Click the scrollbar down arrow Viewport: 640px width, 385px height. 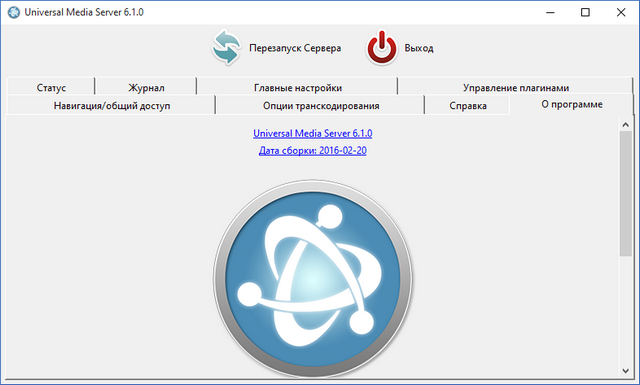pos(625,371)
